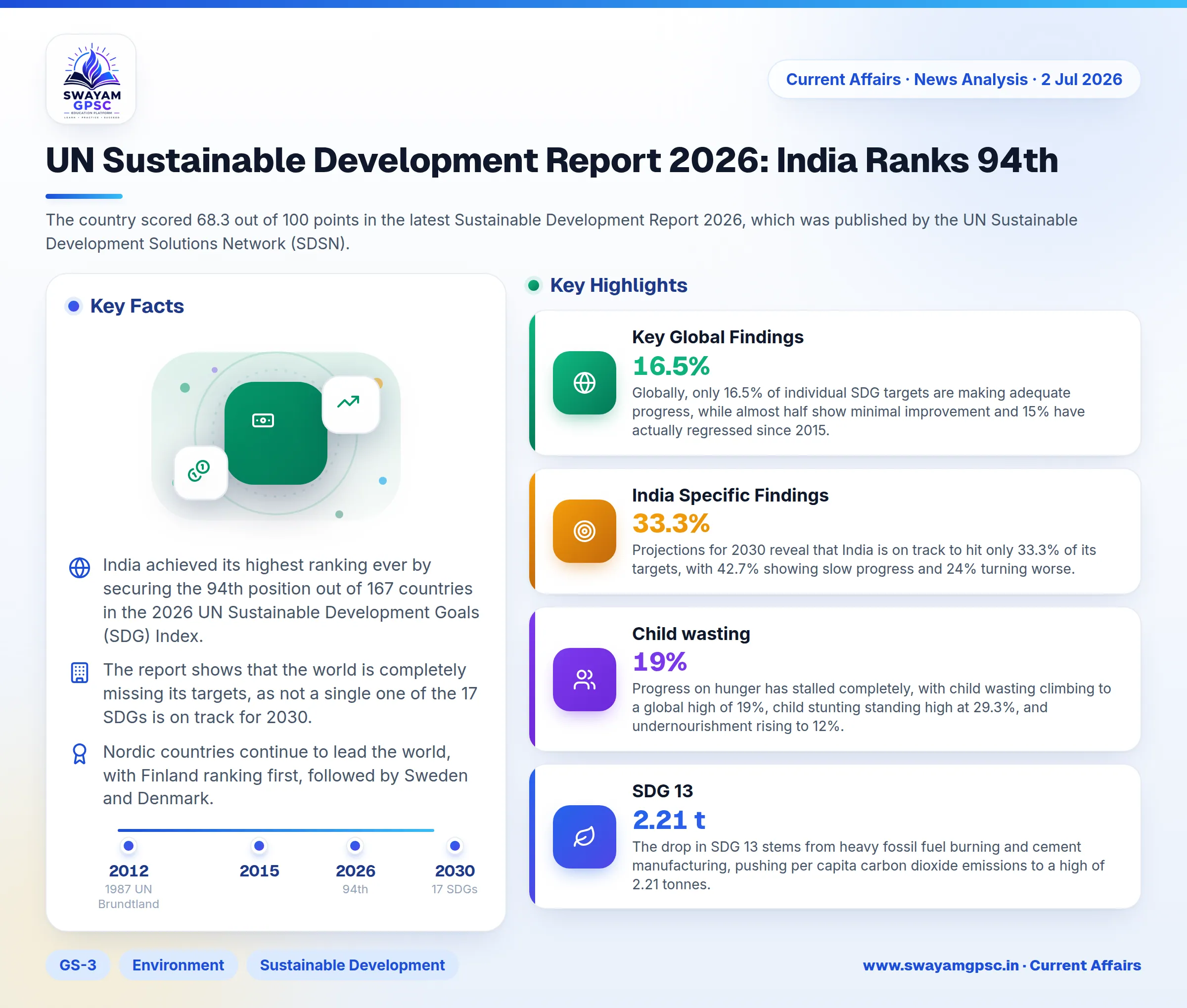
Task: Click the award ribbon icon beside Nordic countries
Action: (x=80, y=754)
